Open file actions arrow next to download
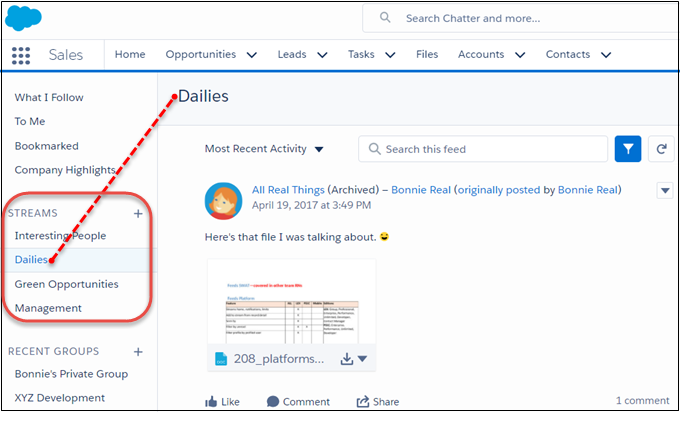680x424 pixels. coord(363,359)
